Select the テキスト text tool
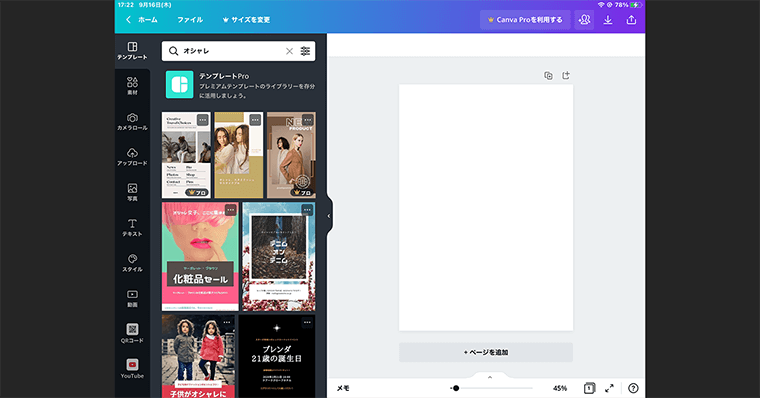The height and width of the screenshot is (398, 760). coord(132,228)
